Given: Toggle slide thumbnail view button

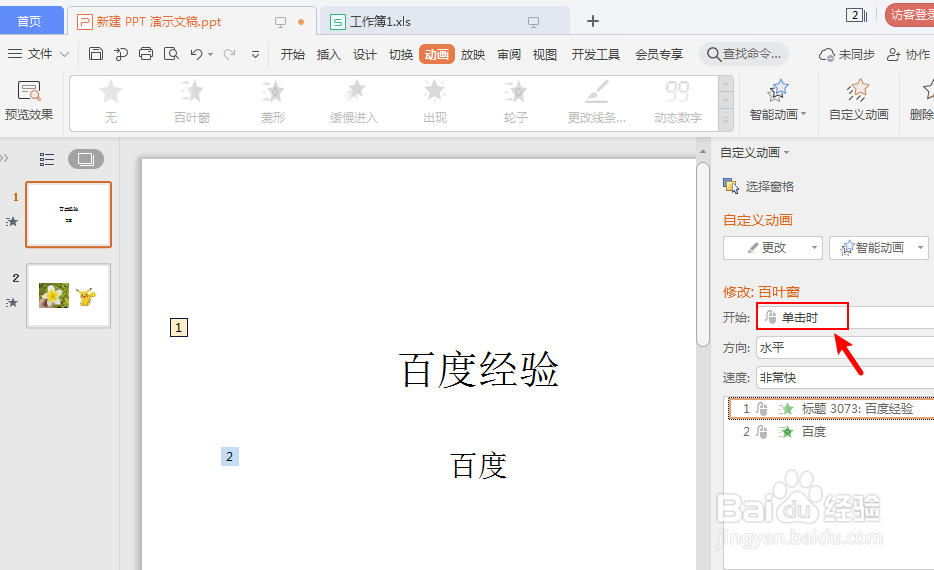Looking at the screenshot, I should point(86,159).
